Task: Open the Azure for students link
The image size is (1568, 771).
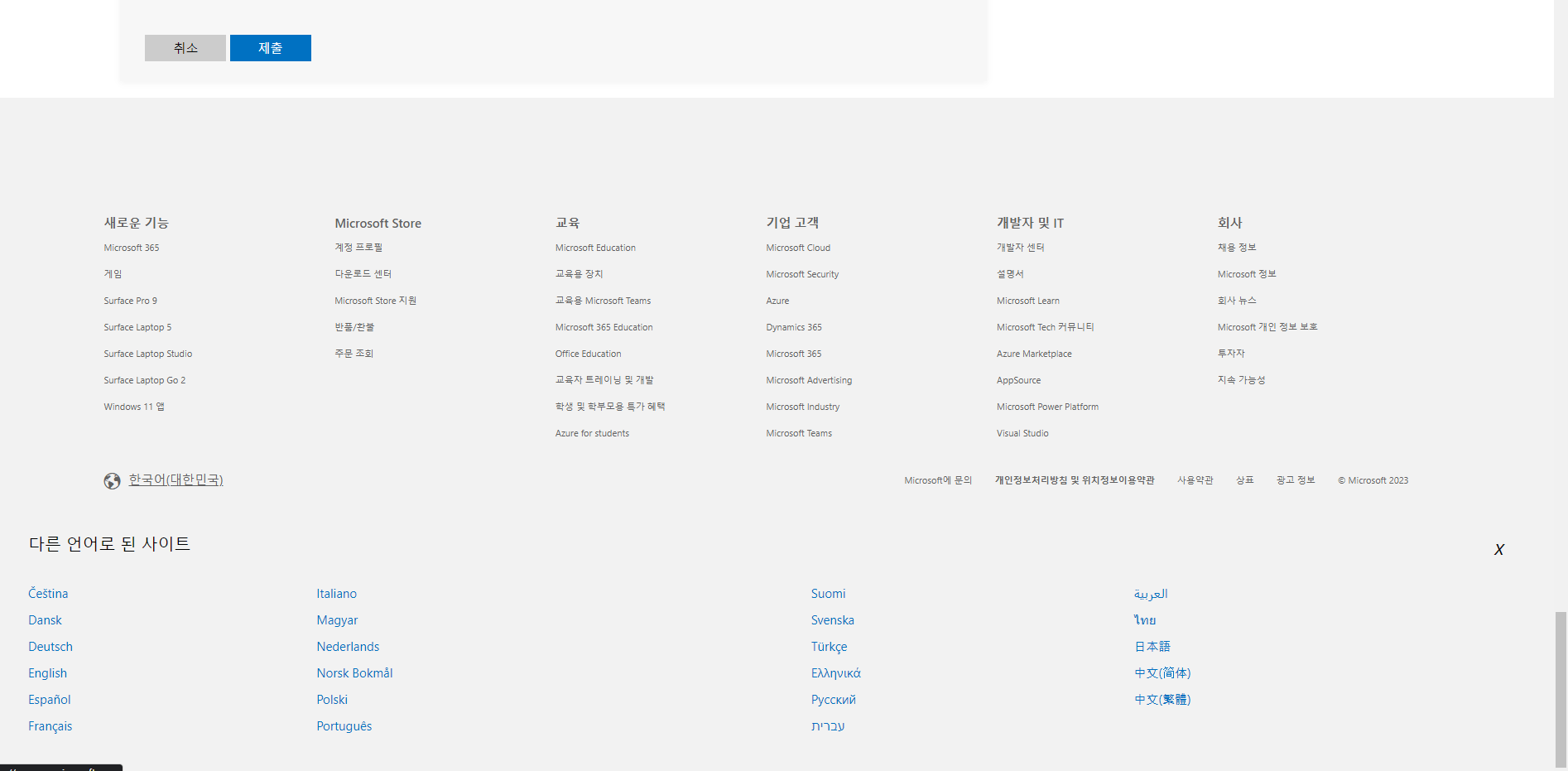Action: (x=593, y=433)
